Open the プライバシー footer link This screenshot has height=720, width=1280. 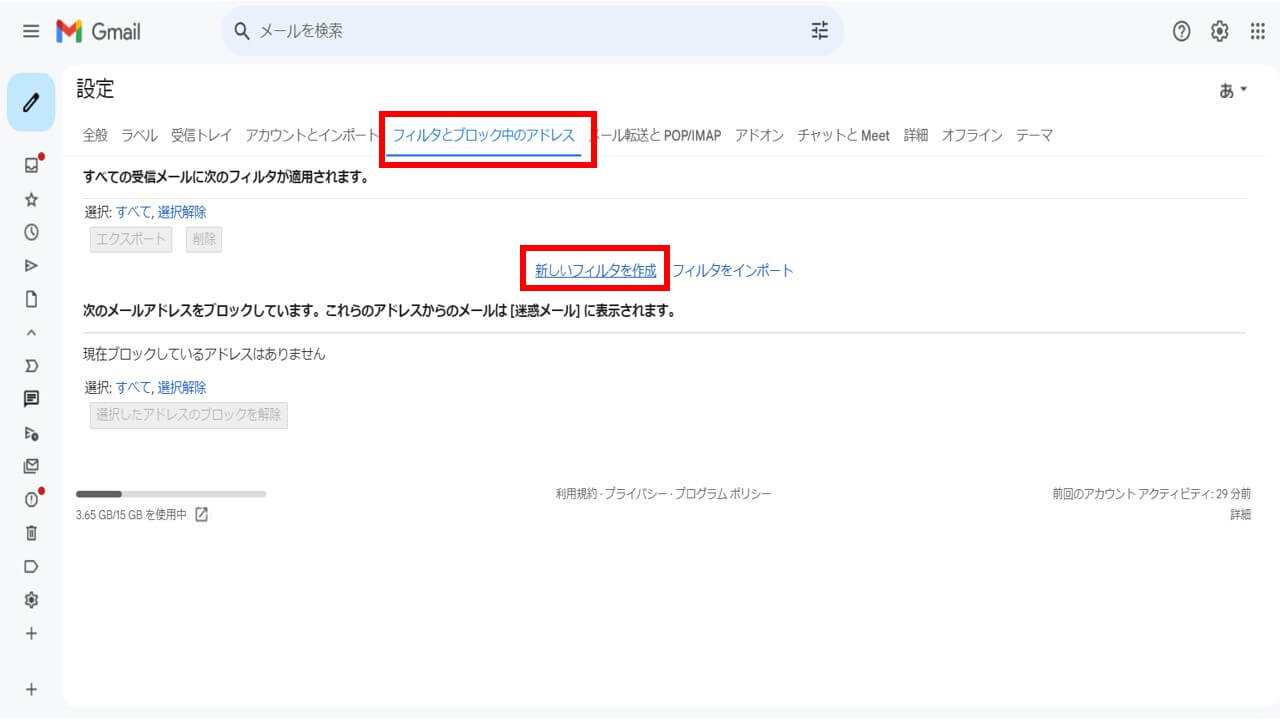pyautogui.click(x=635, y=494)
